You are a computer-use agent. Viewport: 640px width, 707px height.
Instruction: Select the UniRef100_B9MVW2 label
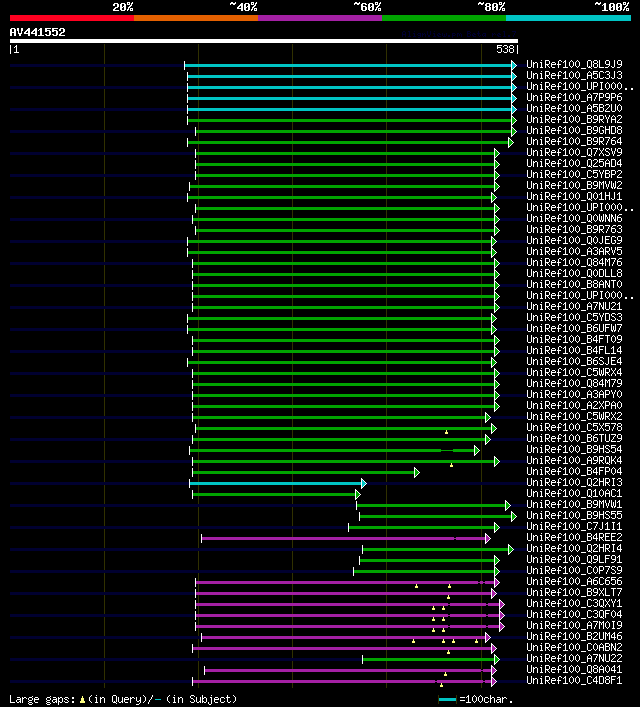coord(574,185)
